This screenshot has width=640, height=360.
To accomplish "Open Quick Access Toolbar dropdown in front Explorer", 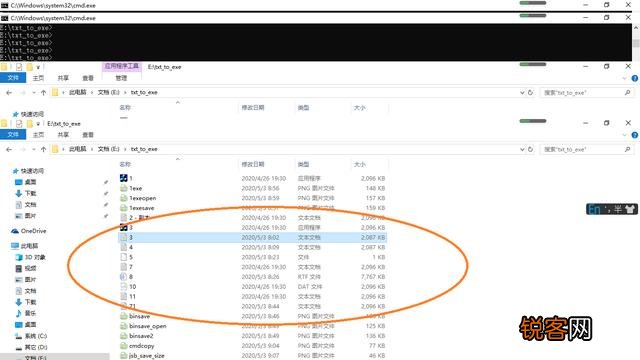I will 38,124.
